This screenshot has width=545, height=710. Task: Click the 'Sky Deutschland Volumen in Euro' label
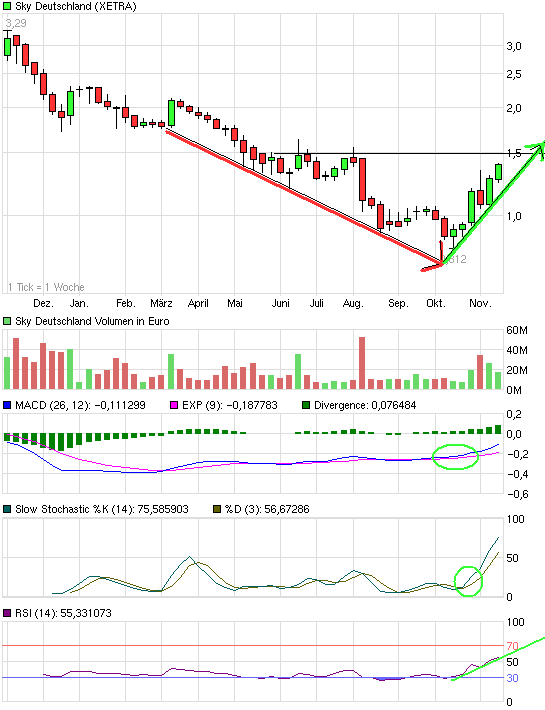[92, 321]
